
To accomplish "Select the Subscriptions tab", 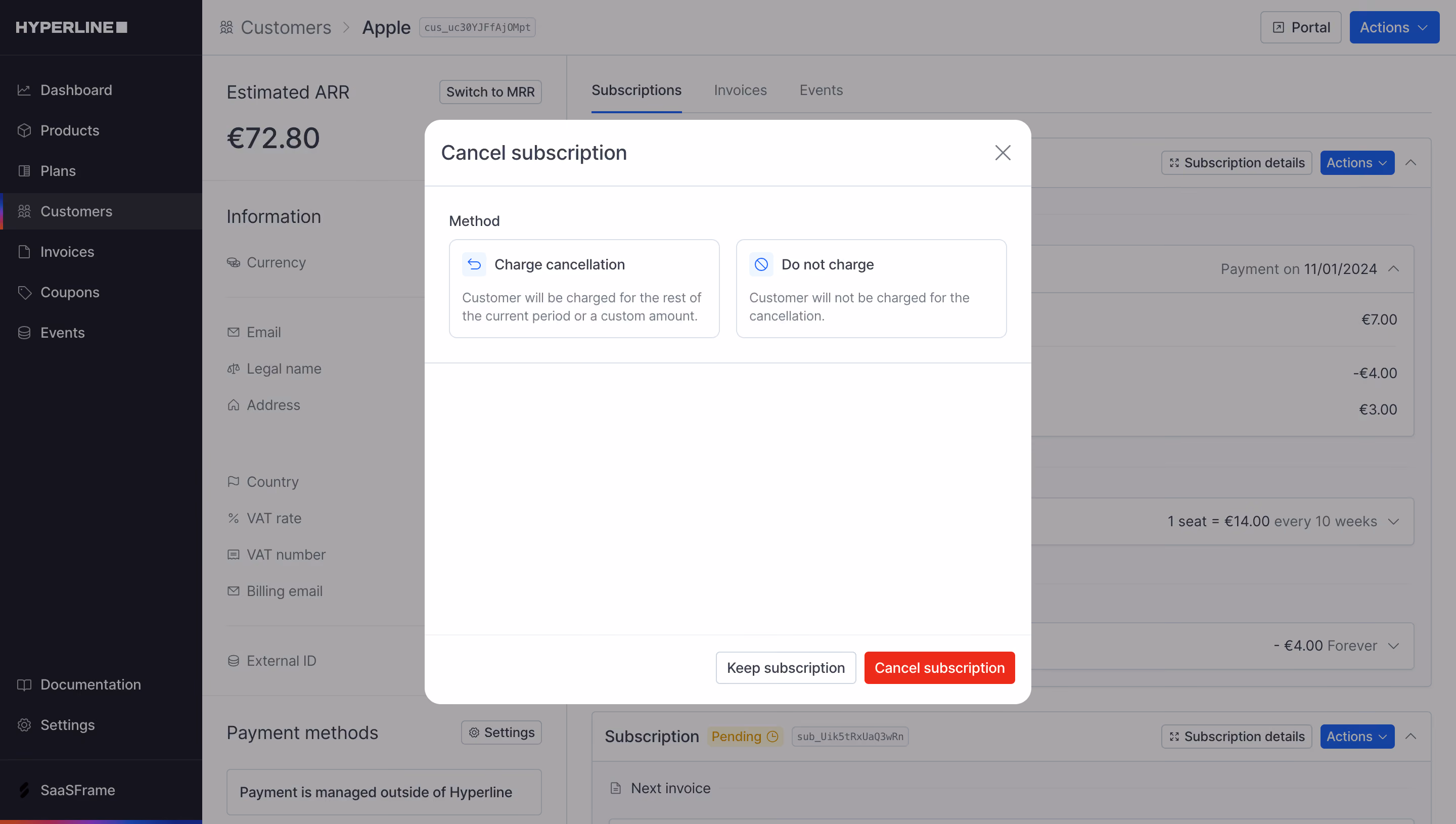I will coord(636,90).
